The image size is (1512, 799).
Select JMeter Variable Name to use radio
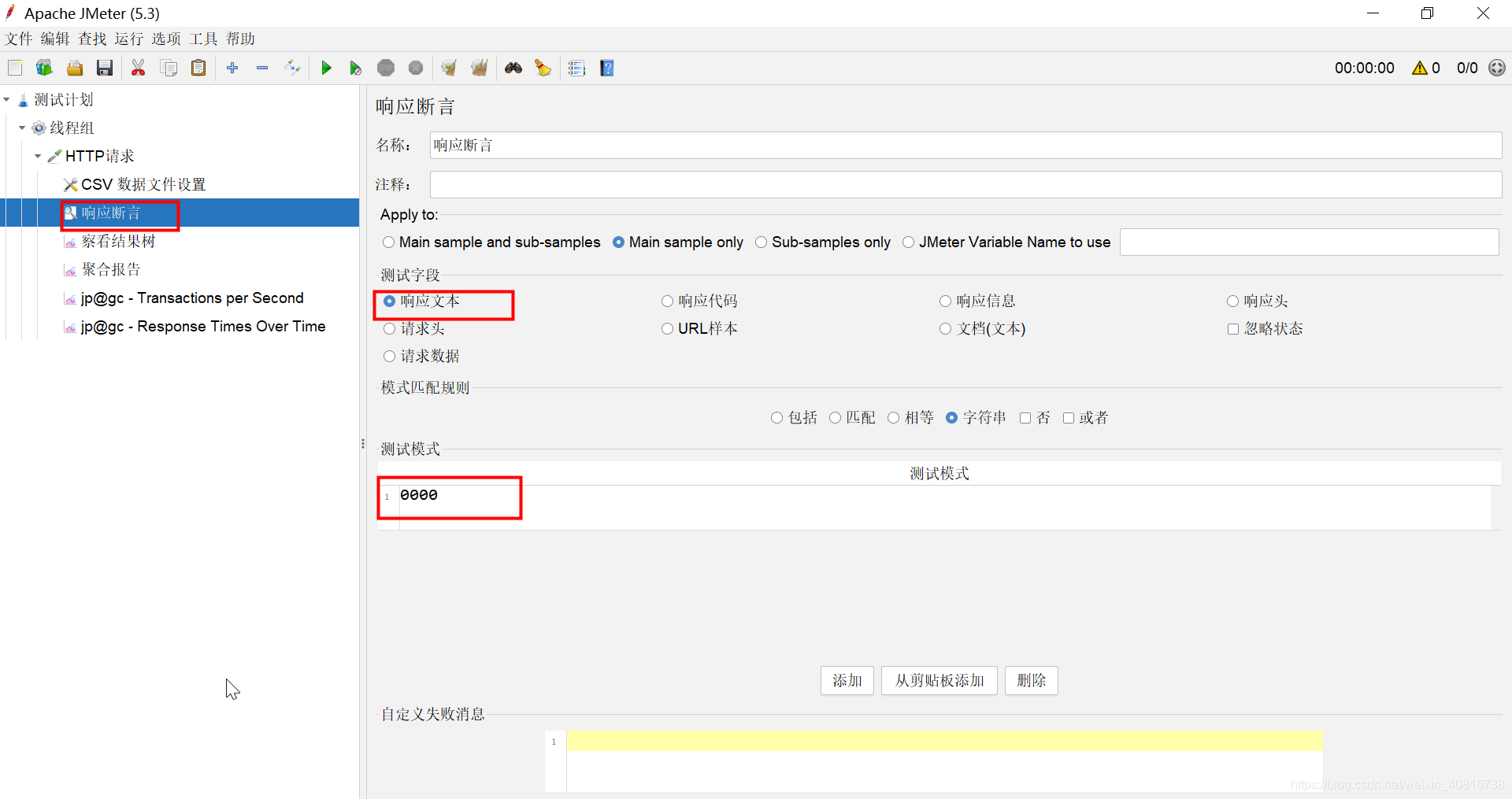pyautogui.click(x=909, y=242)
